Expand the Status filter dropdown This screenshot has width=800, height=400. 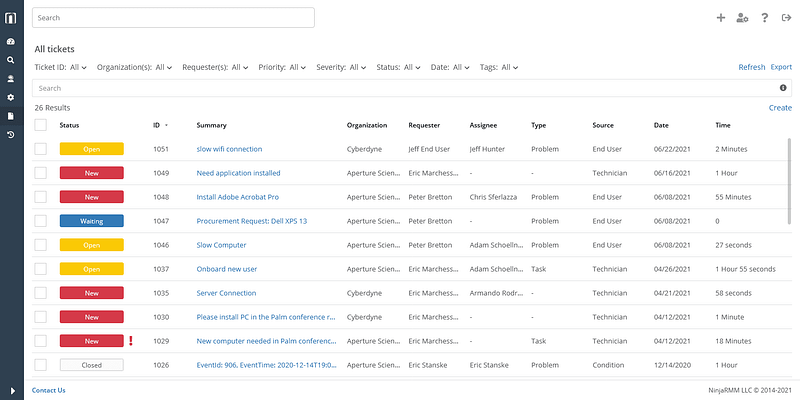click(x=398, y=67)
